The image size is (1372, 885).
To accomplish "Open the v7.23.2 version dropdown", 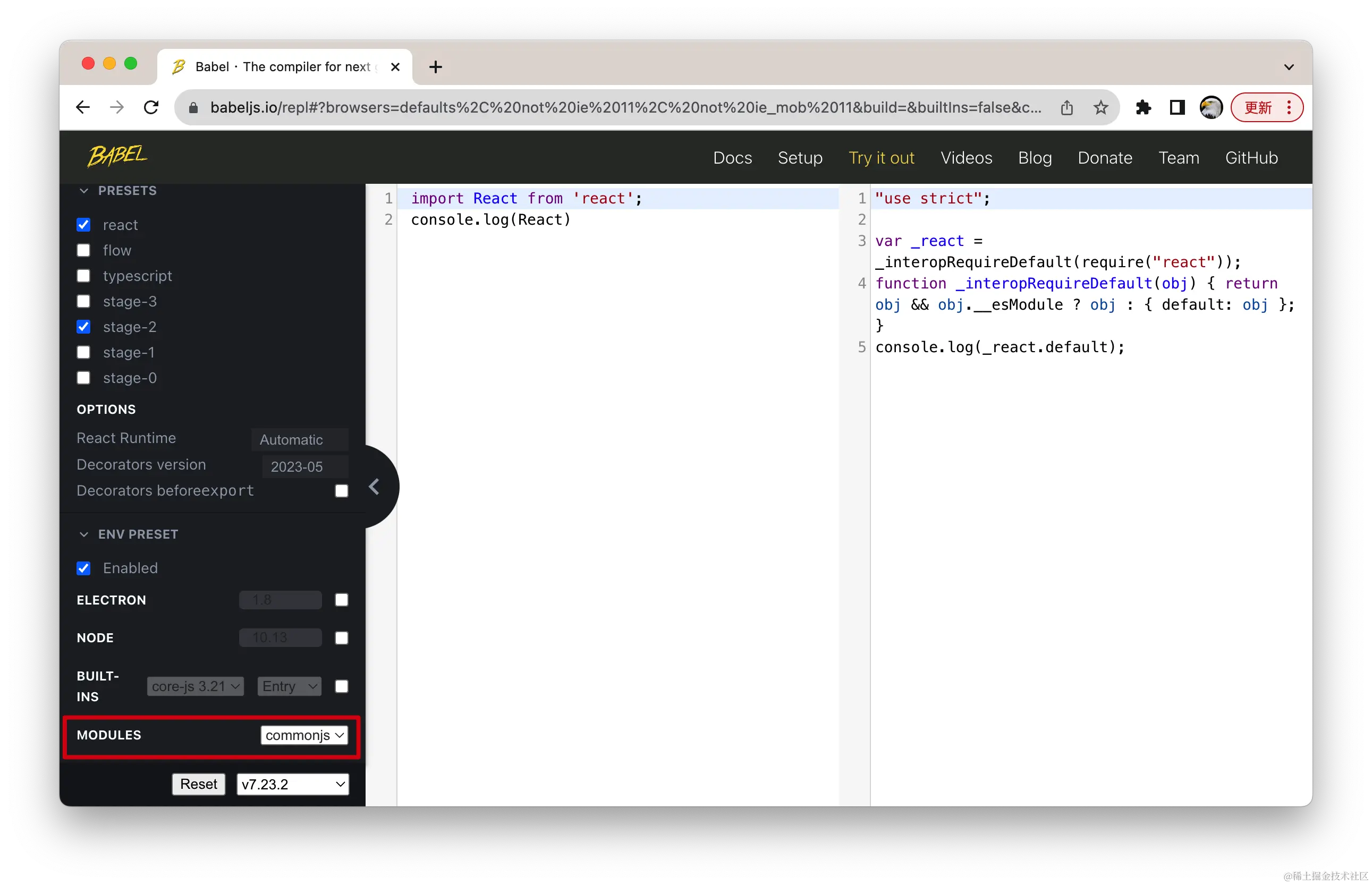I will (x=293, y=784).
